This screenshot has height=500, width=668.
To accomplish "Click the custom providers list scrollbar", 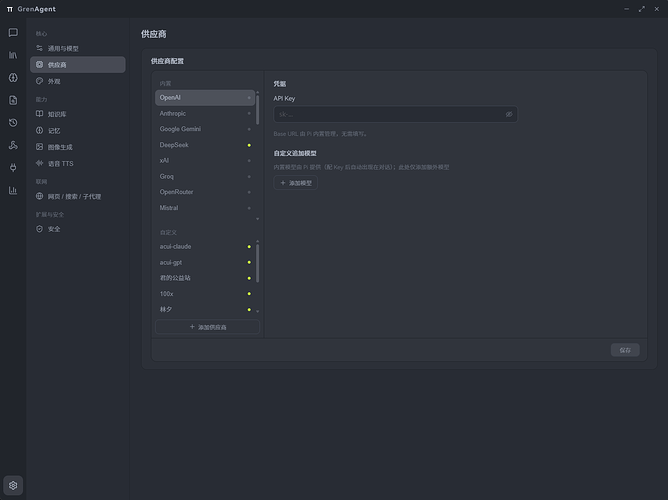I will pyautogui.click(x=257, y=263).
